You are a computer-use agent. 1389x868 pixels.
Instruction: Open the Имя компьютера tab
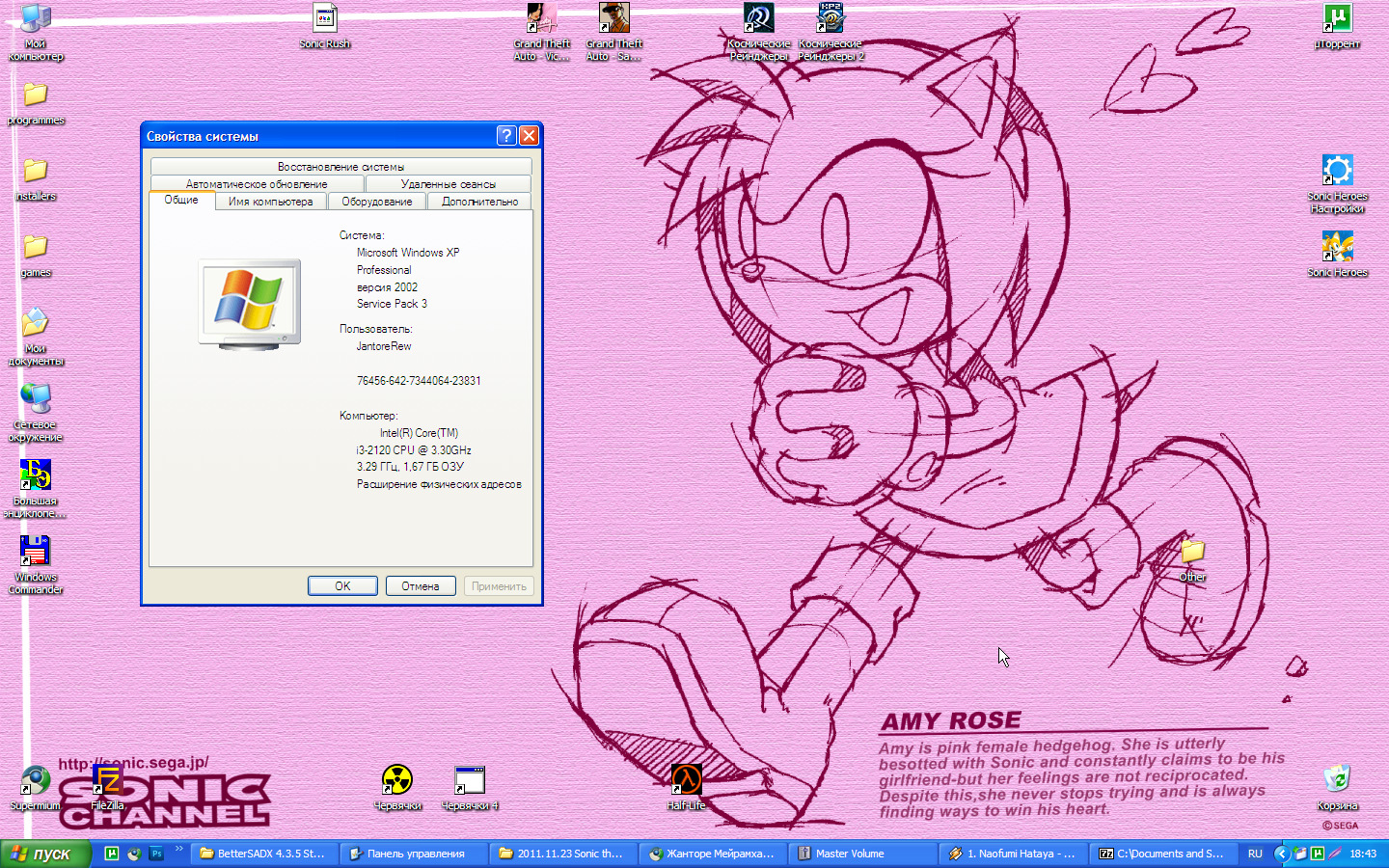pos(270,202)
